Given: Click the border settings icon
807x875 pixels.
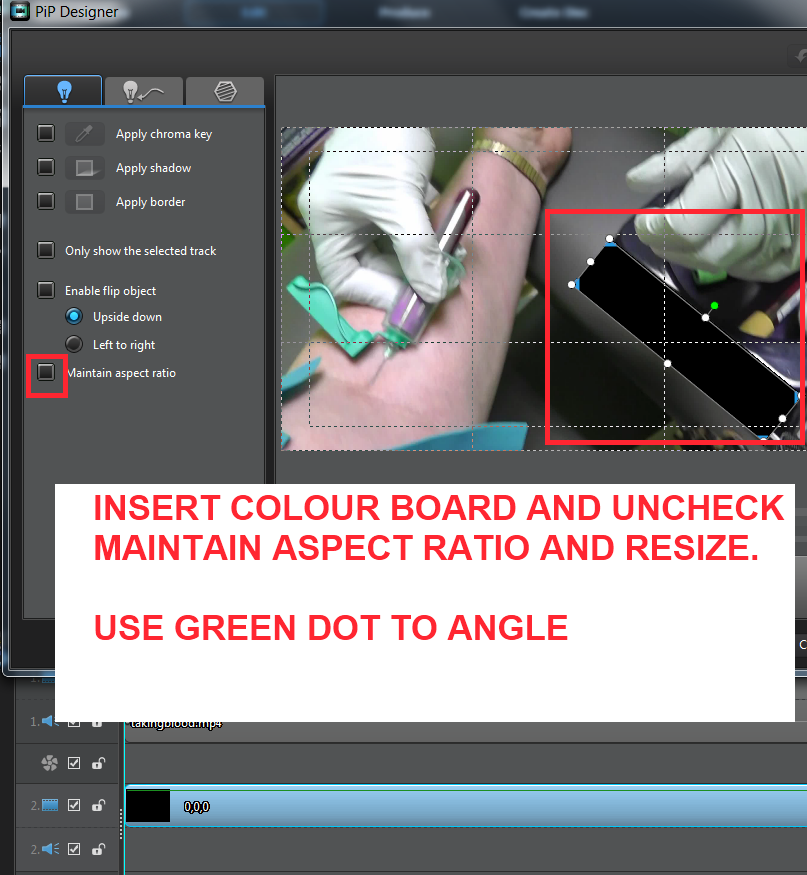Looking at the screenshot, I should [85, 202].
